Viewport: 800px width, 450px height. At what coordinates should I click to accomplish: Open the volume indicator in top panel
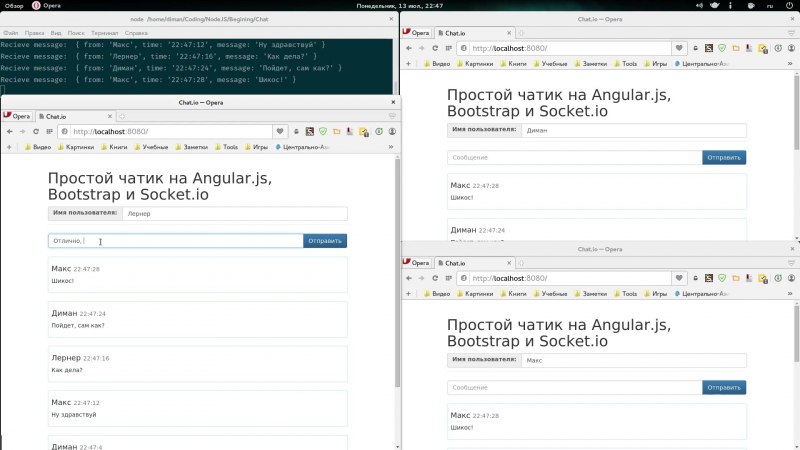tap(699, 6)
